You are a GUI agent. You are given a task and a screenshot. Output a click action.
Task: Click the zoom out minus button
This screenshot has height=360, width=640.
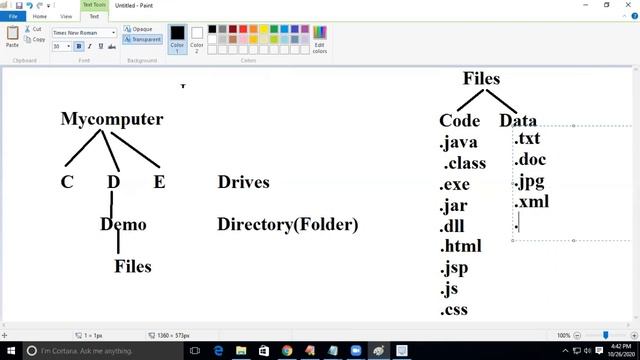[x=577, y=336]
